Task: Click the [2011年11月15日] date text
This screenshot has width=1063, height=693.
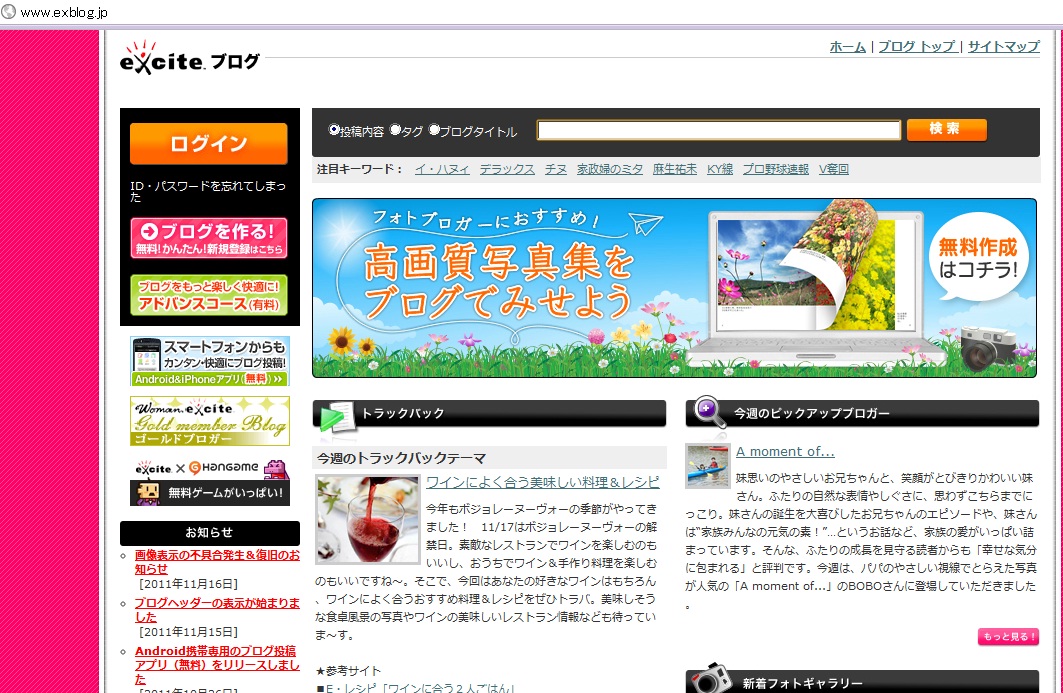Action: (188, 632)
